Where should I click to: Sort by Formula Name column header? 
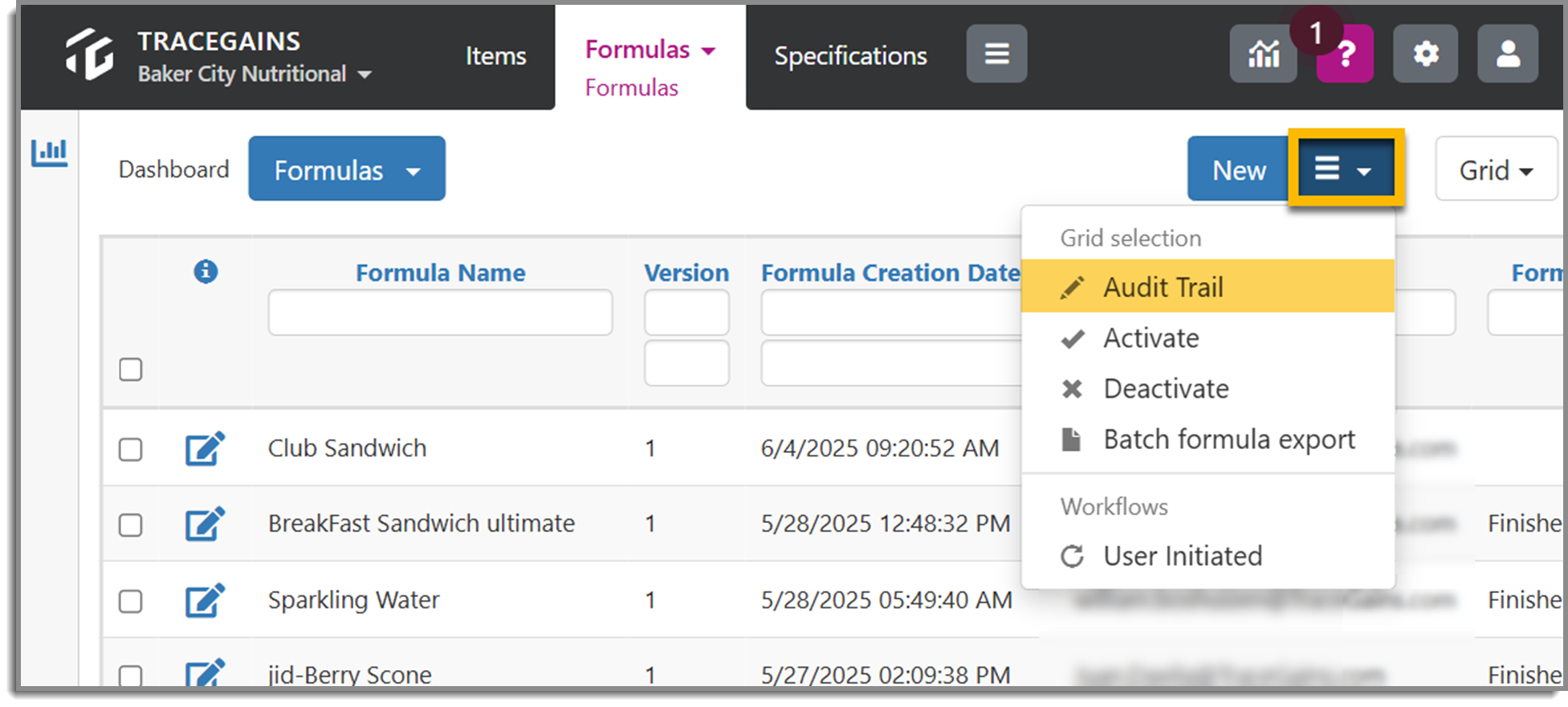point(440,273)
